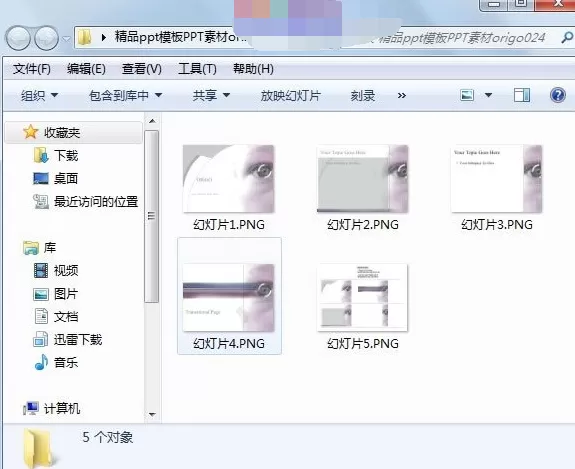Image resolution: width=575 pixels, height=469 pixels.
Task: Toggle the preview pane icon
Action: [x=522, y=95]
